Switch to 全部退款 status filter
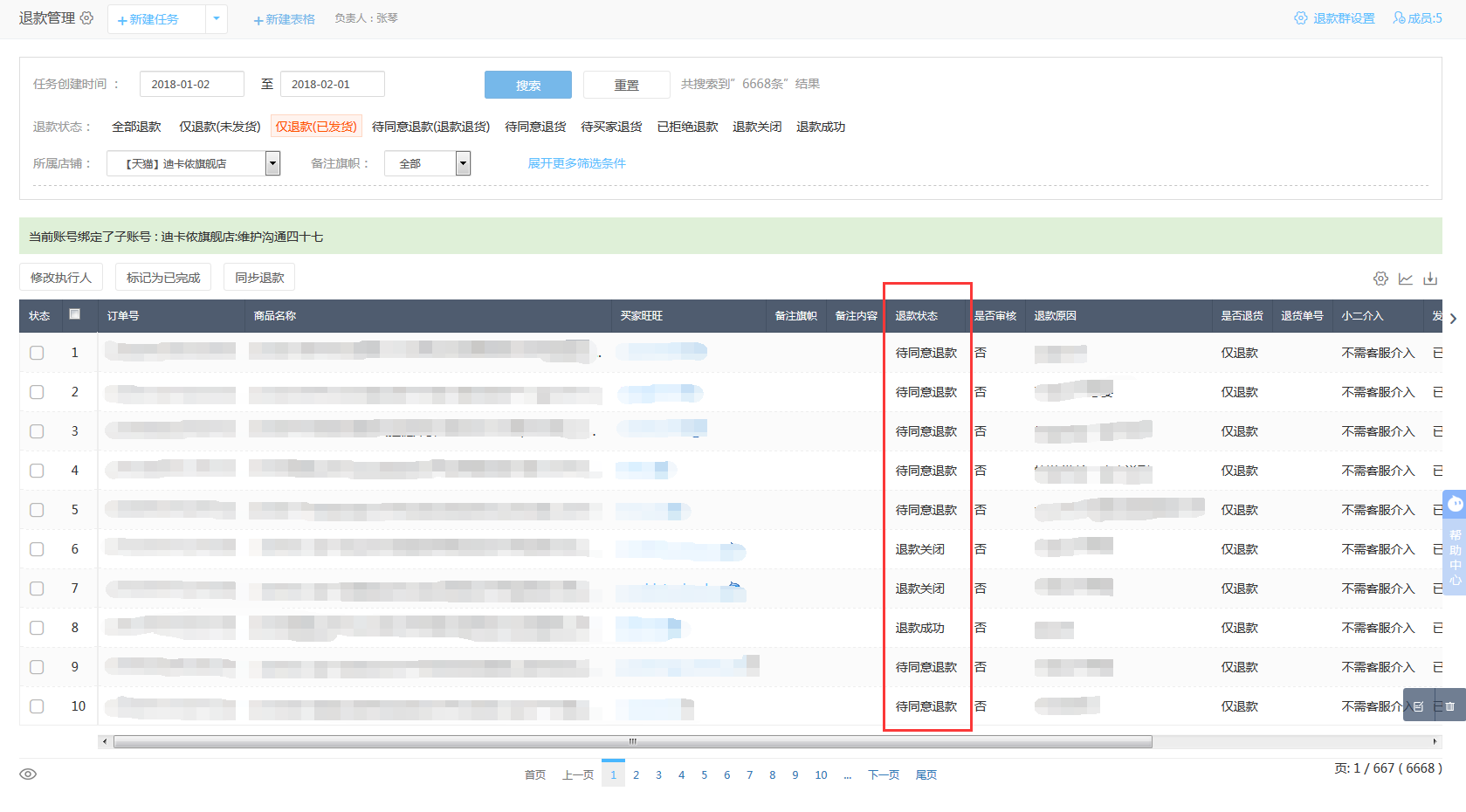Viewport: 1466px width, 812px height. [x=136, y=127]
